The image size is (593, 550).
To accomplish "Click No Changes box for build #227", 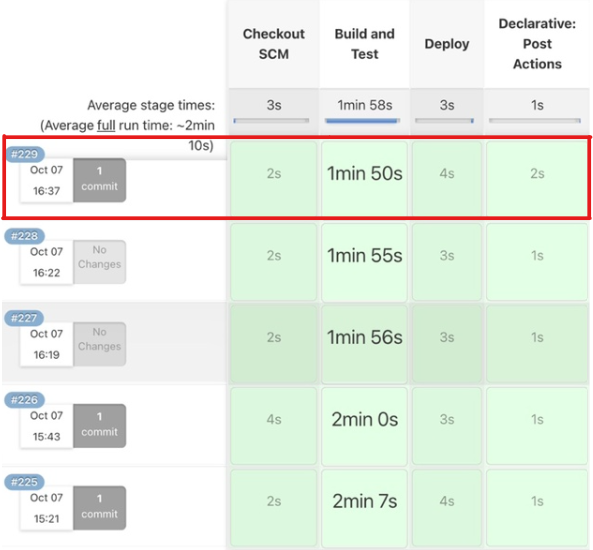I will 99,344.
